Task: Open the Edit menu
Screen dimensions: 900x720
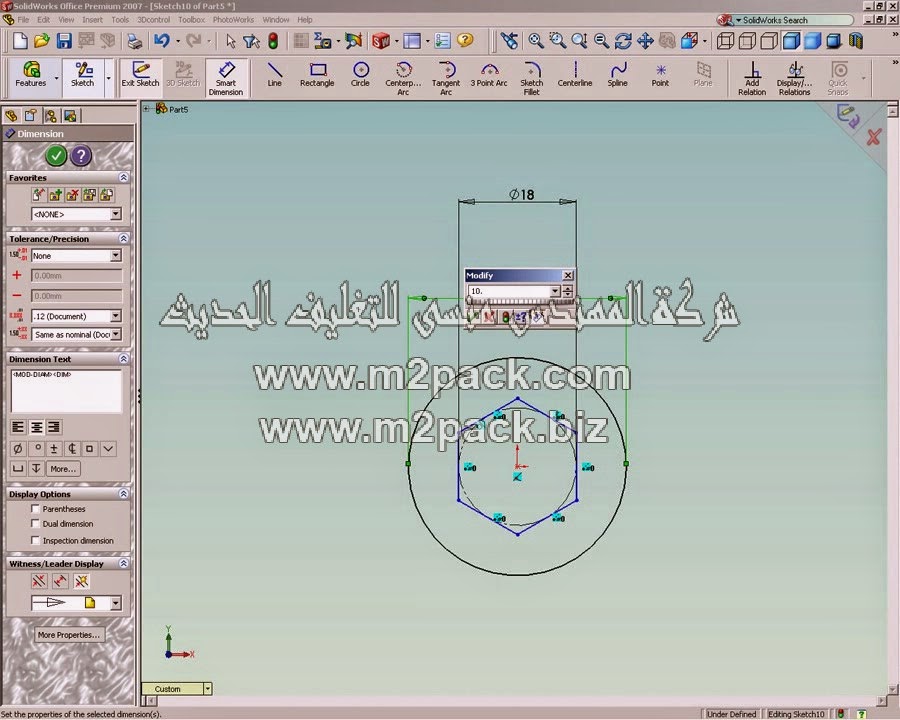Action: (x=44, y=20)
